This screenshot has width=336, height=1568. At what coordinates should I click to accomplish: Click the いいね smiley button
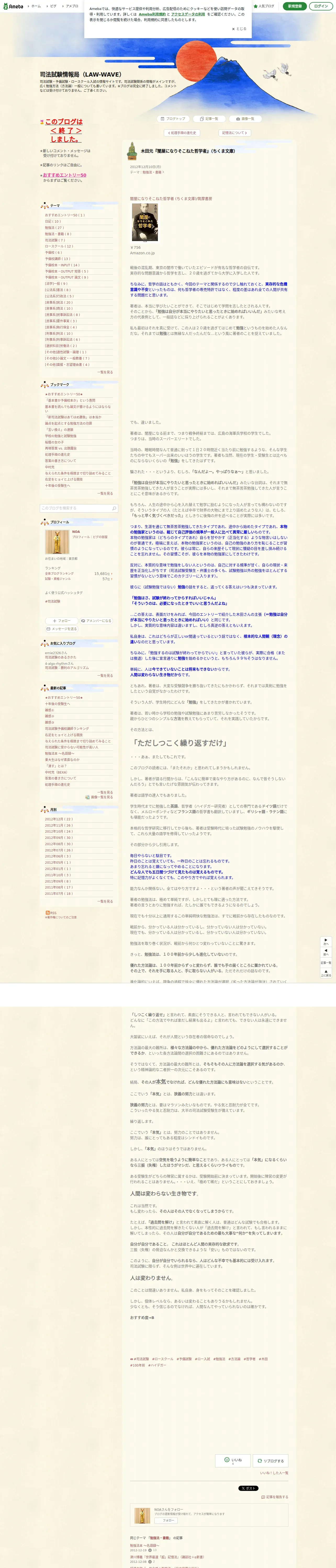[233, 1461]
